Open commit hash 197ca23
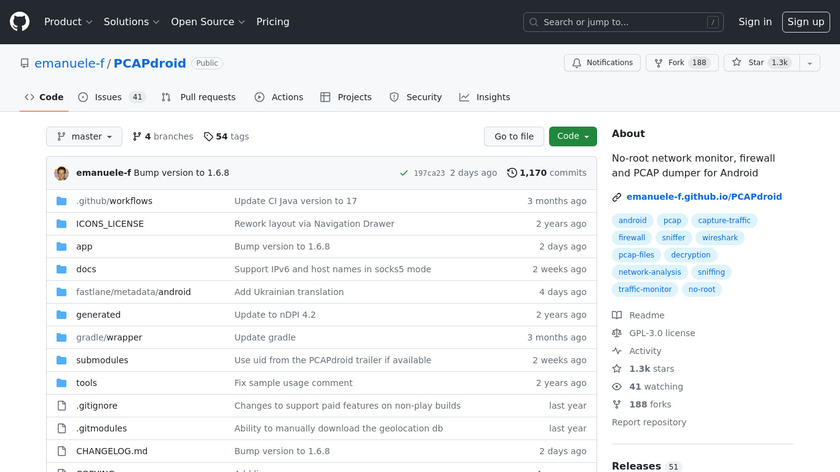 click(x=429, y=173)
